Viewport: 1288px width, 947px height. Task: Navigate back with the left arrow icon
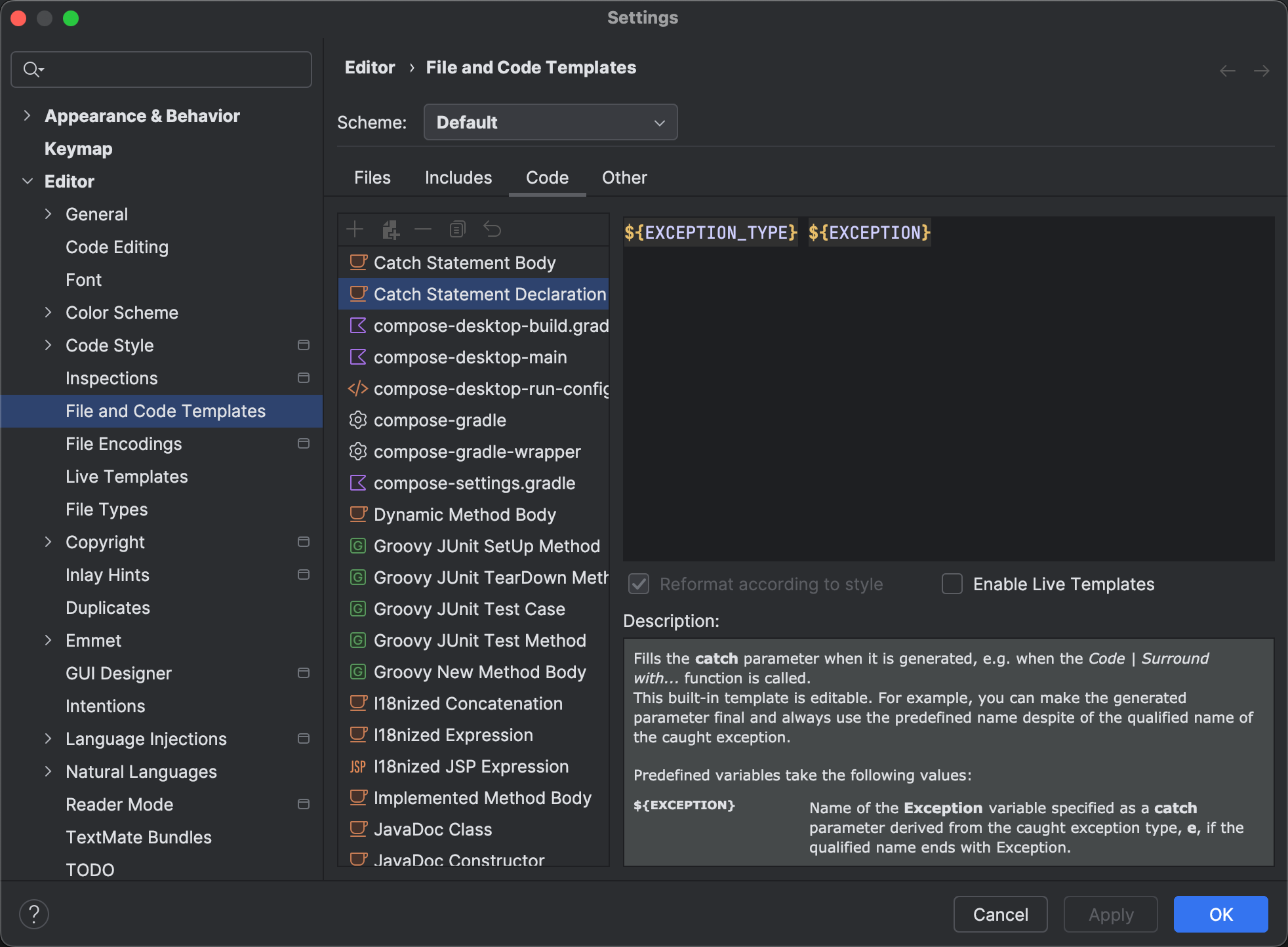click(1227, 71)
